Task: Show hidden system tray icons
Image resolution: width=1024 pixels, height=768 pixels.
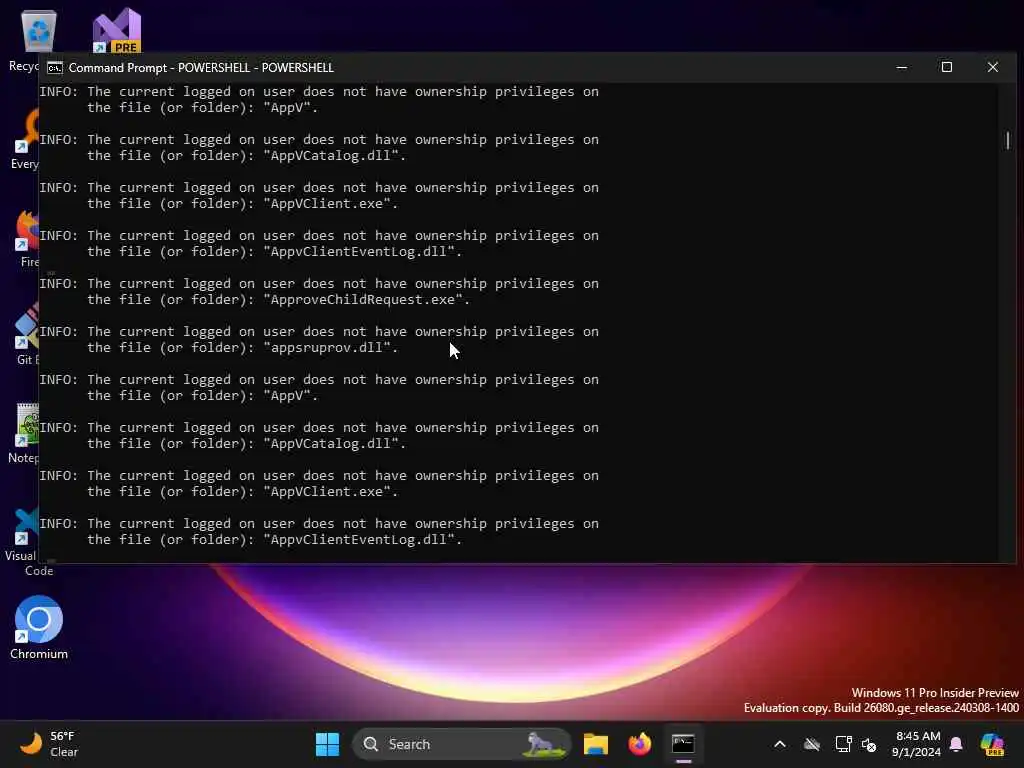Action: (780, 744)
